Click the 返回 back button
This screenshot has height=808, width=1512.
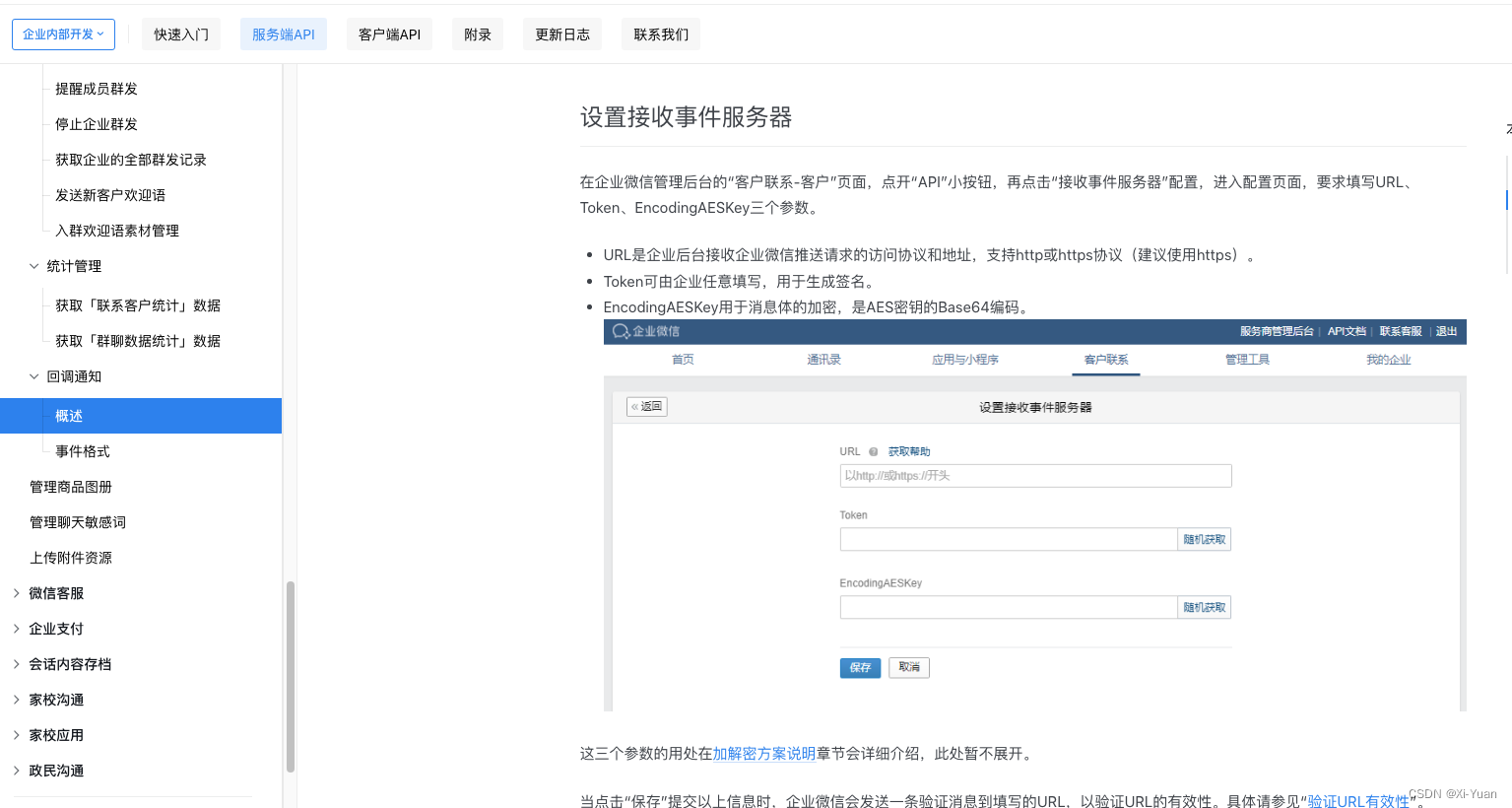[647, 406]
